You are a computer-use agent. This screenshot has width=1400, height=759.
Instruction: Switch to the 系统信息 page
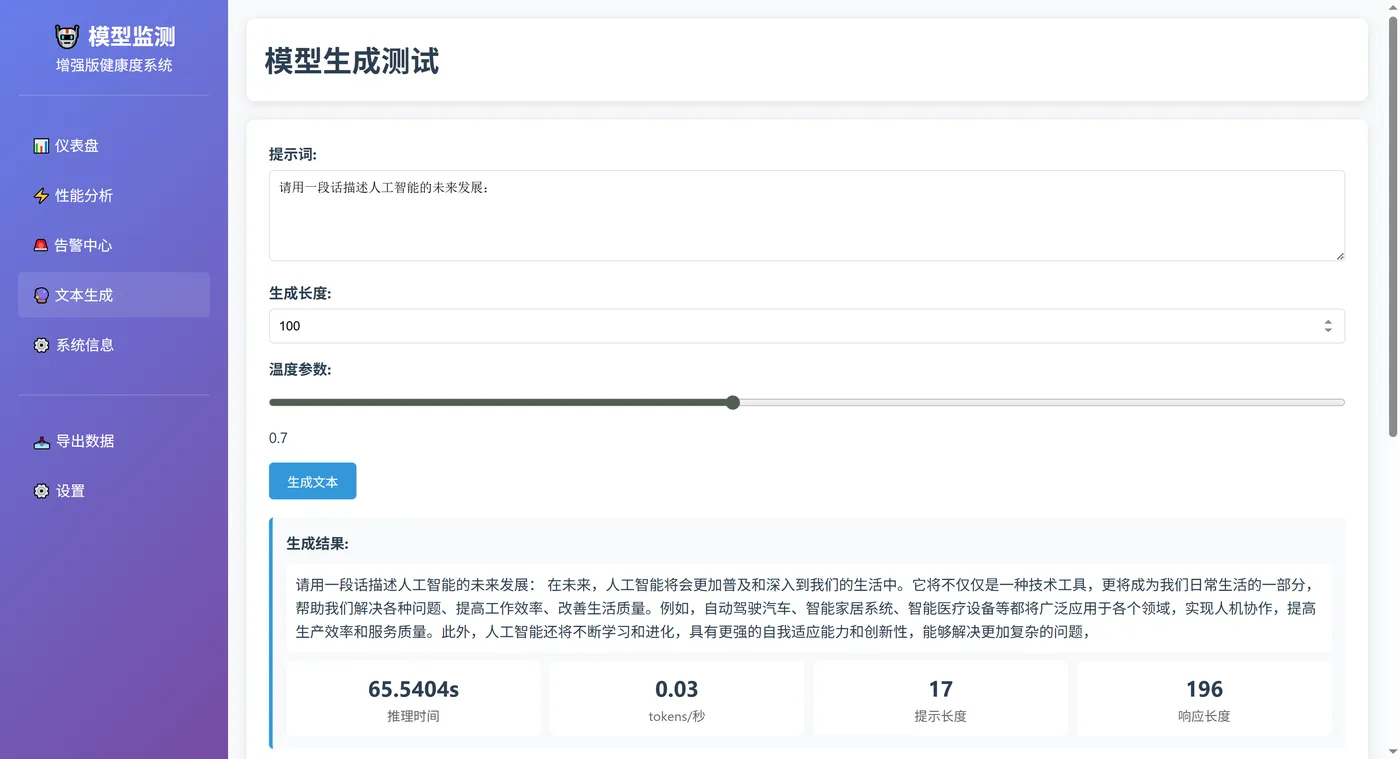point(84,344)
